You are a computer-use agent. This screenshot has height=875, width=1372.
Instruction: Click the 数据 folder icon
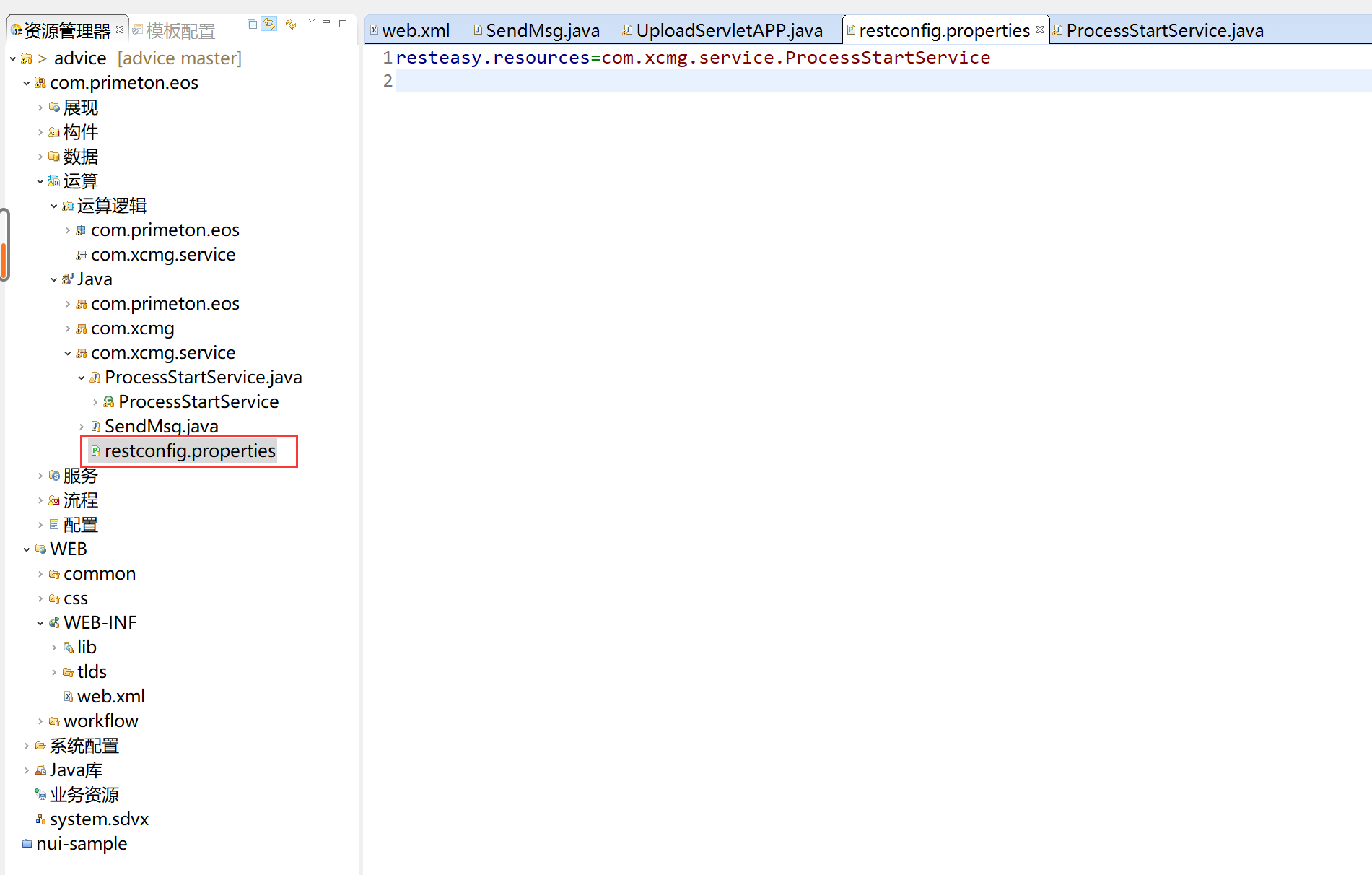click(x=54, y=157)
